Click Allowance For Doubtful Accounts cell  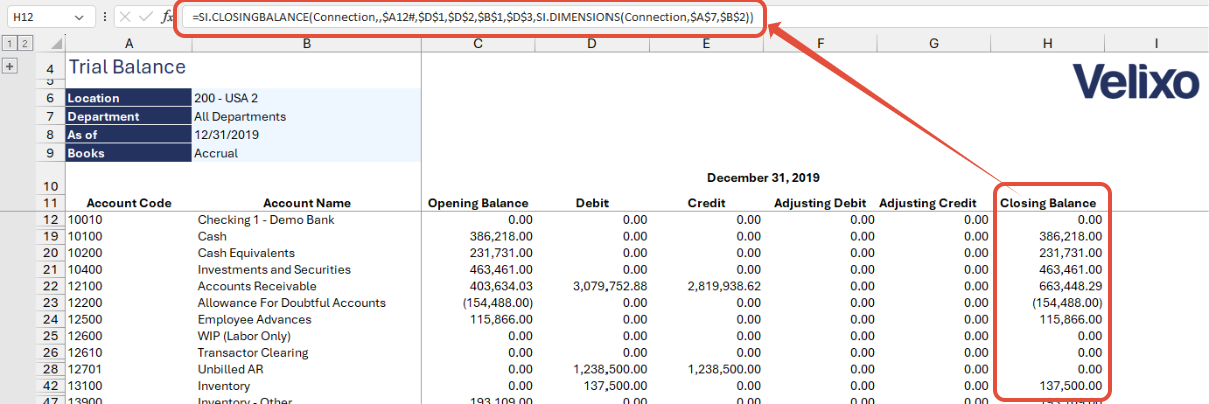pos(307,303)
